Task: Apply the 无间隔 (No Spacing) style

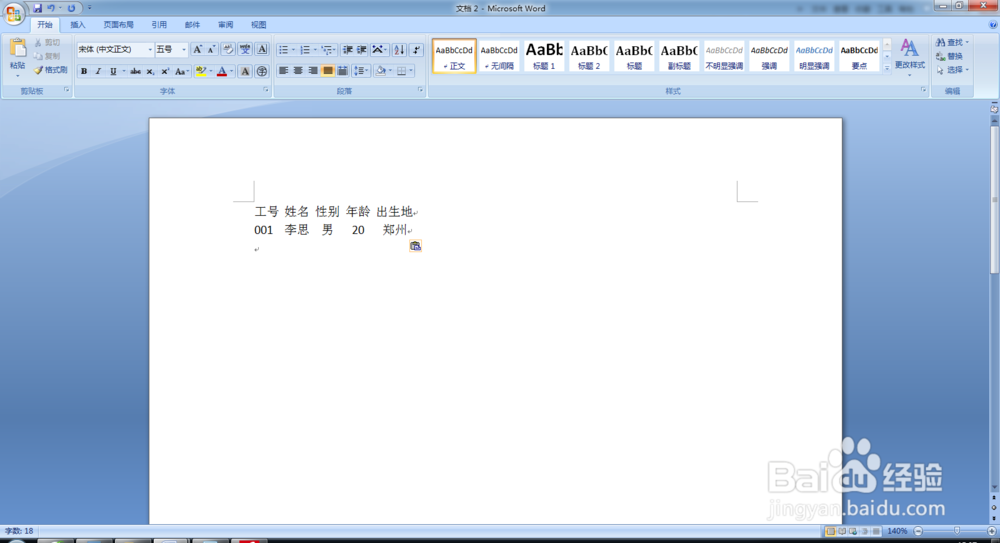Action: click(499, 56)
